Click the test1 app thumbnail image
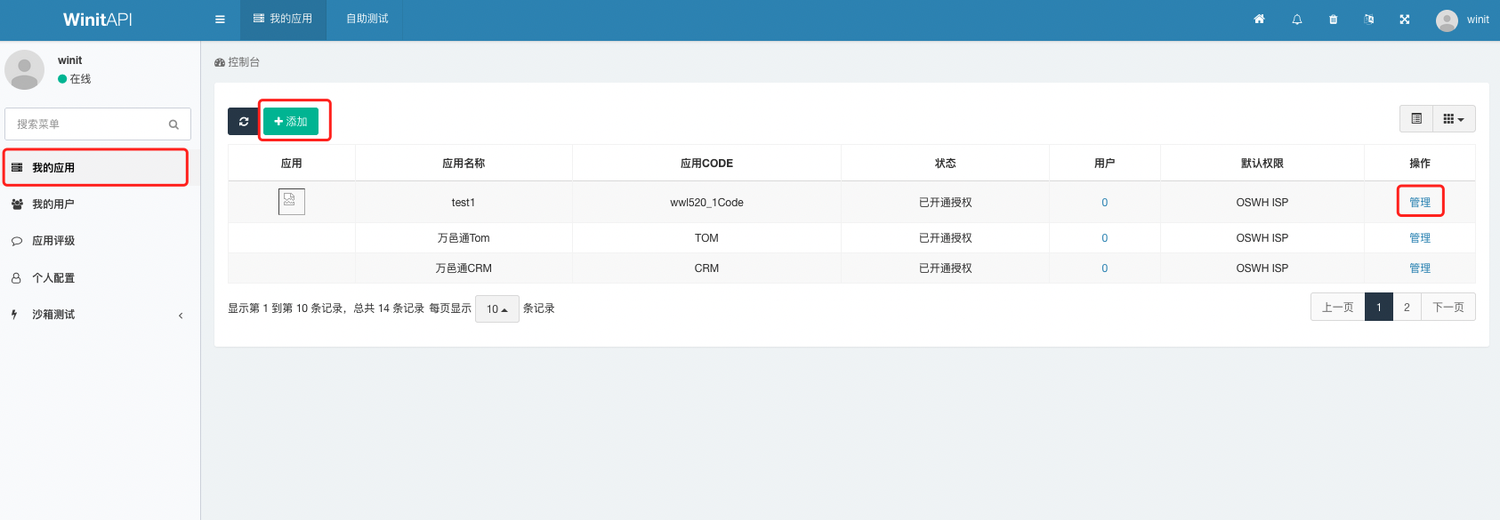1500x520 pixels. pos(291,202)
